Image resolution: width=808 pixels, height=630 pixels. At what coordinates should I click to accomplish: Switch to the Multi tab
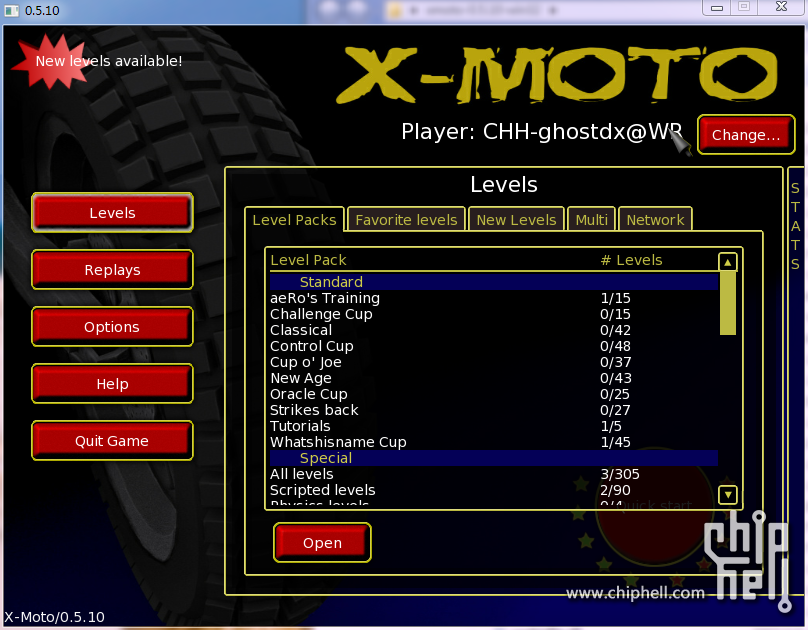tap(592, 220)
